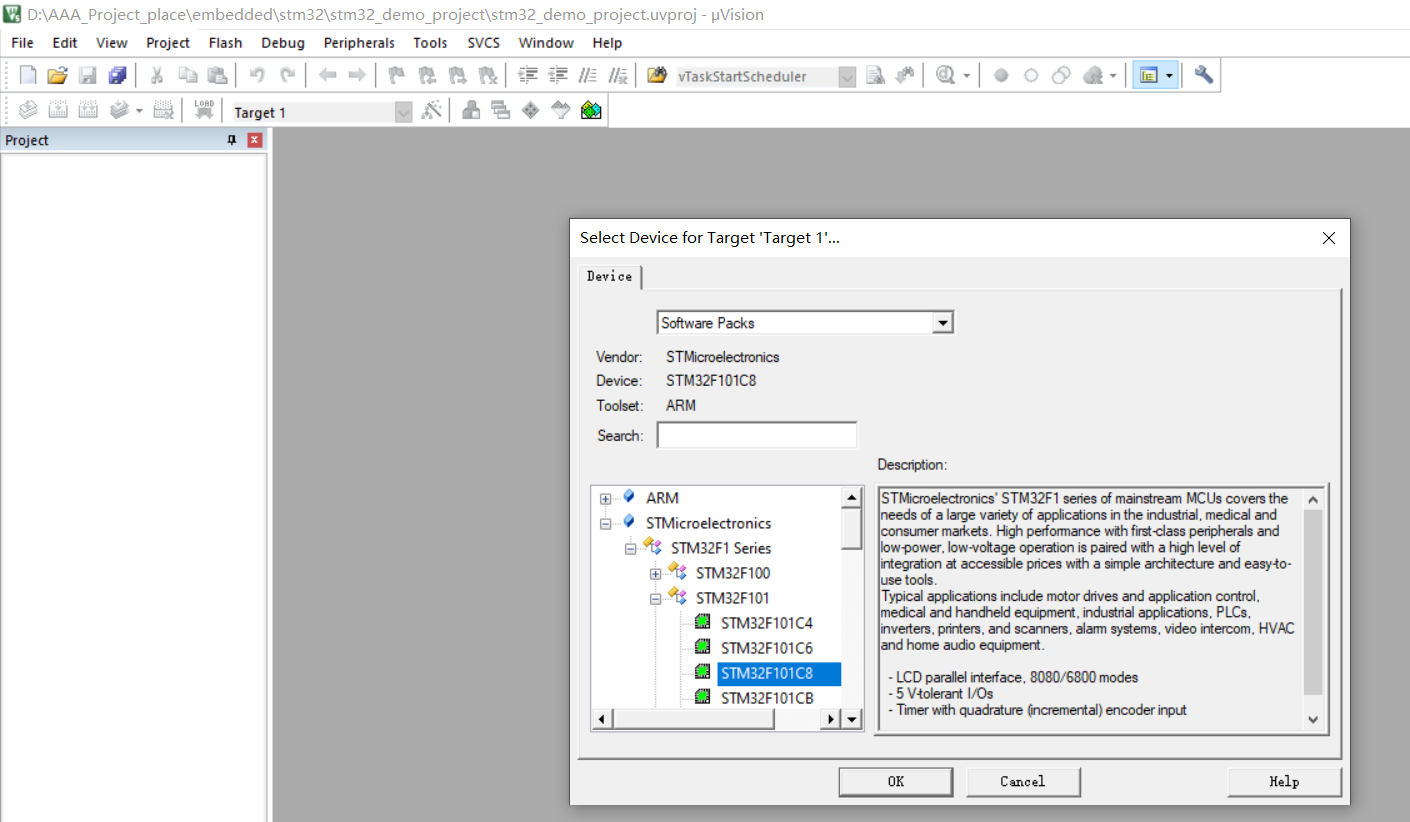
Task: Click the Copy icon
Action: (187, 76)
